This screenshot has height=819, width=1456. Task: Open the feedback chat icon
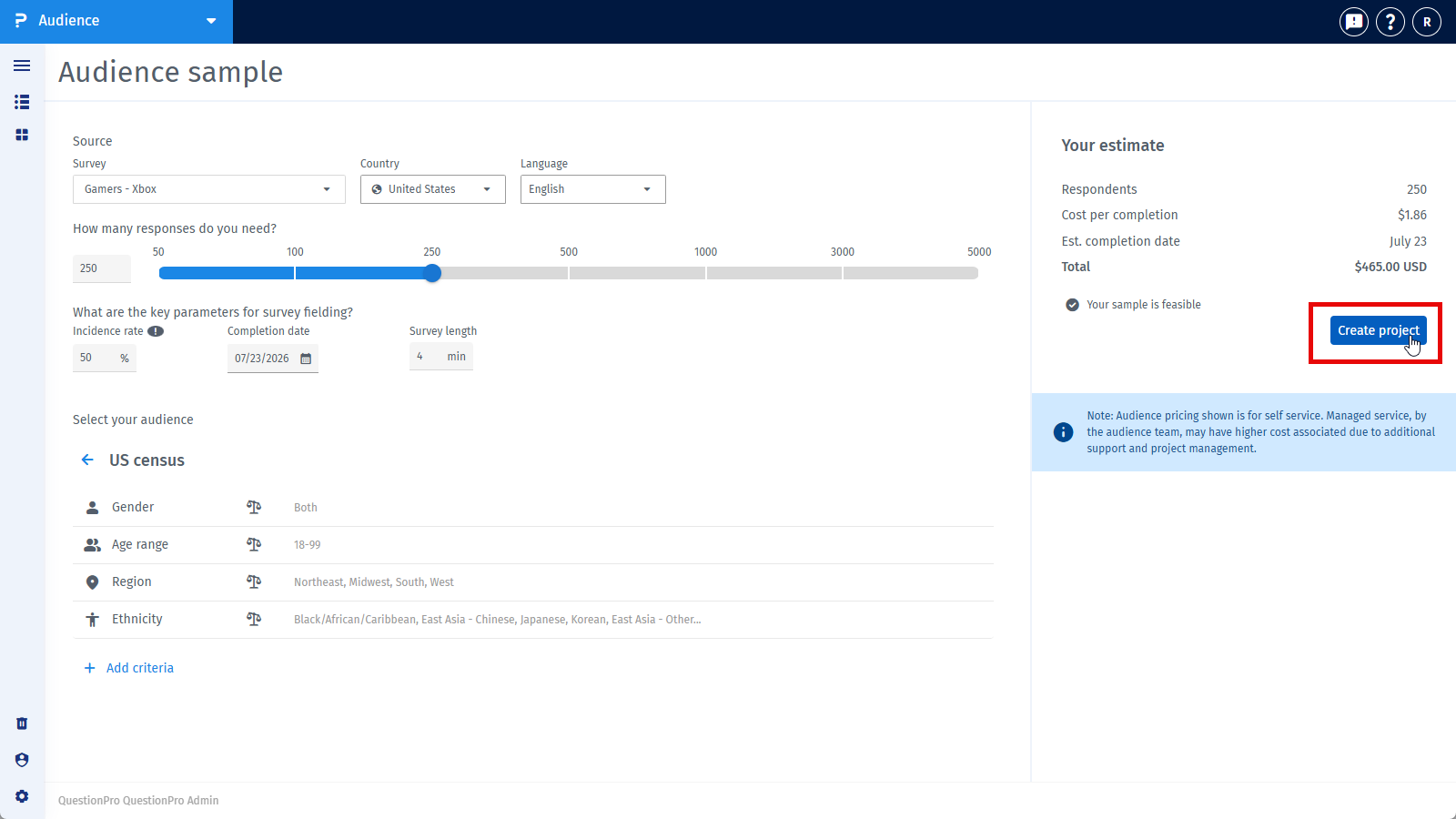1354,21
